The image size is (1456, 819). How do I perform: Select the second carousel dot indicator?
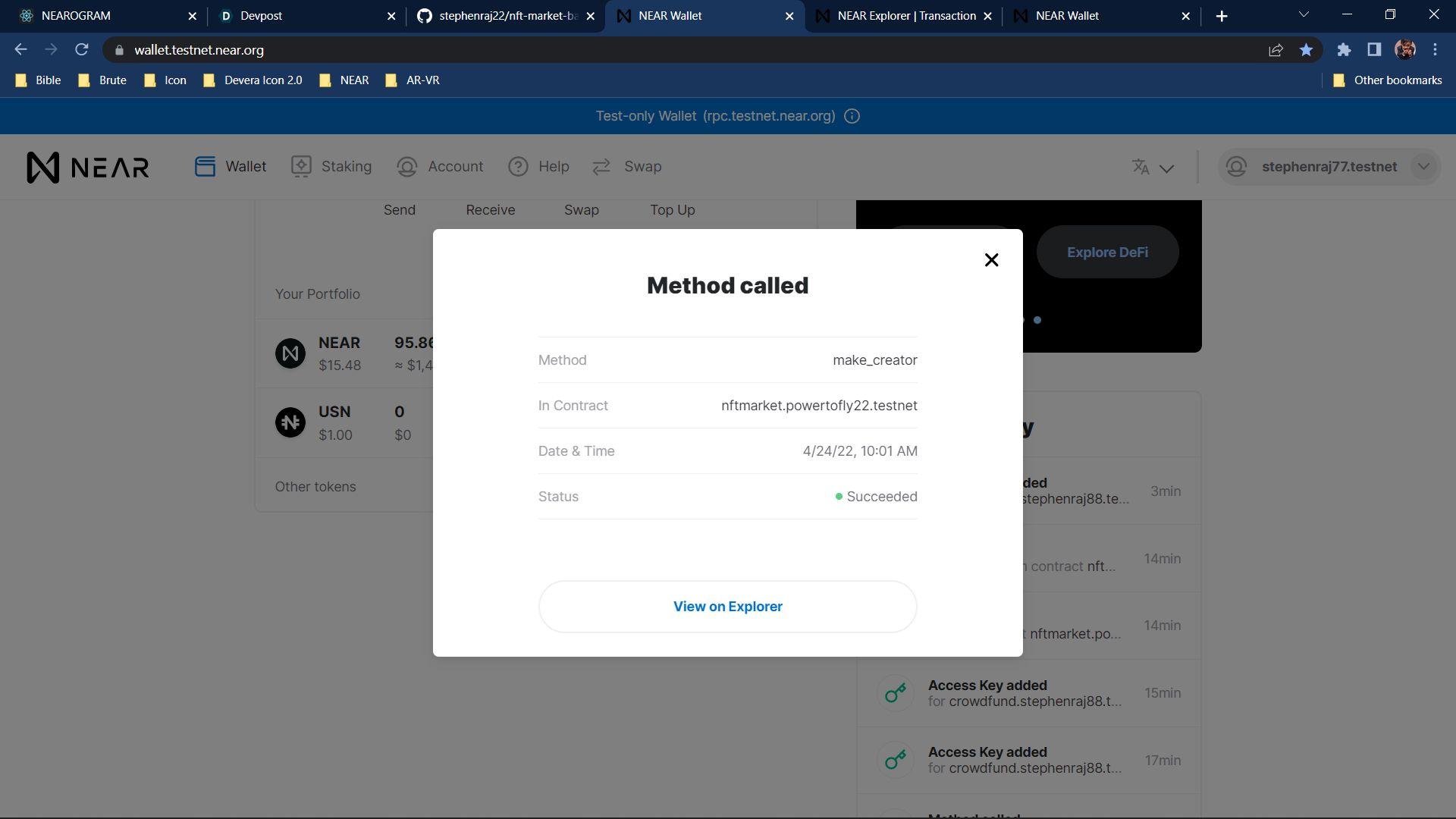click(1037, 320)
